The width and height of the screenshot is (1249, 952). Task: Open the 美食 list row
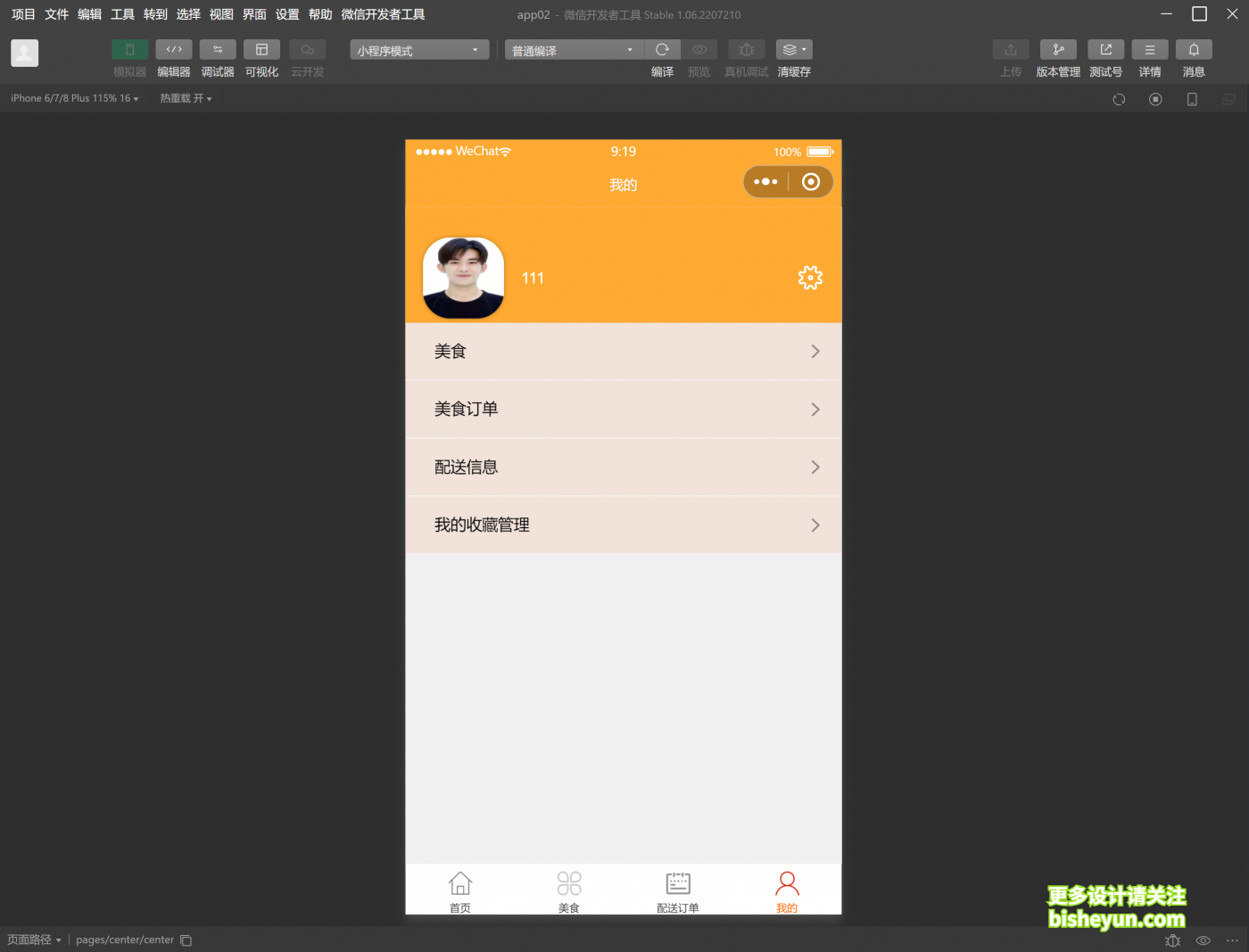pyautogui.click(x=624, y=352)
